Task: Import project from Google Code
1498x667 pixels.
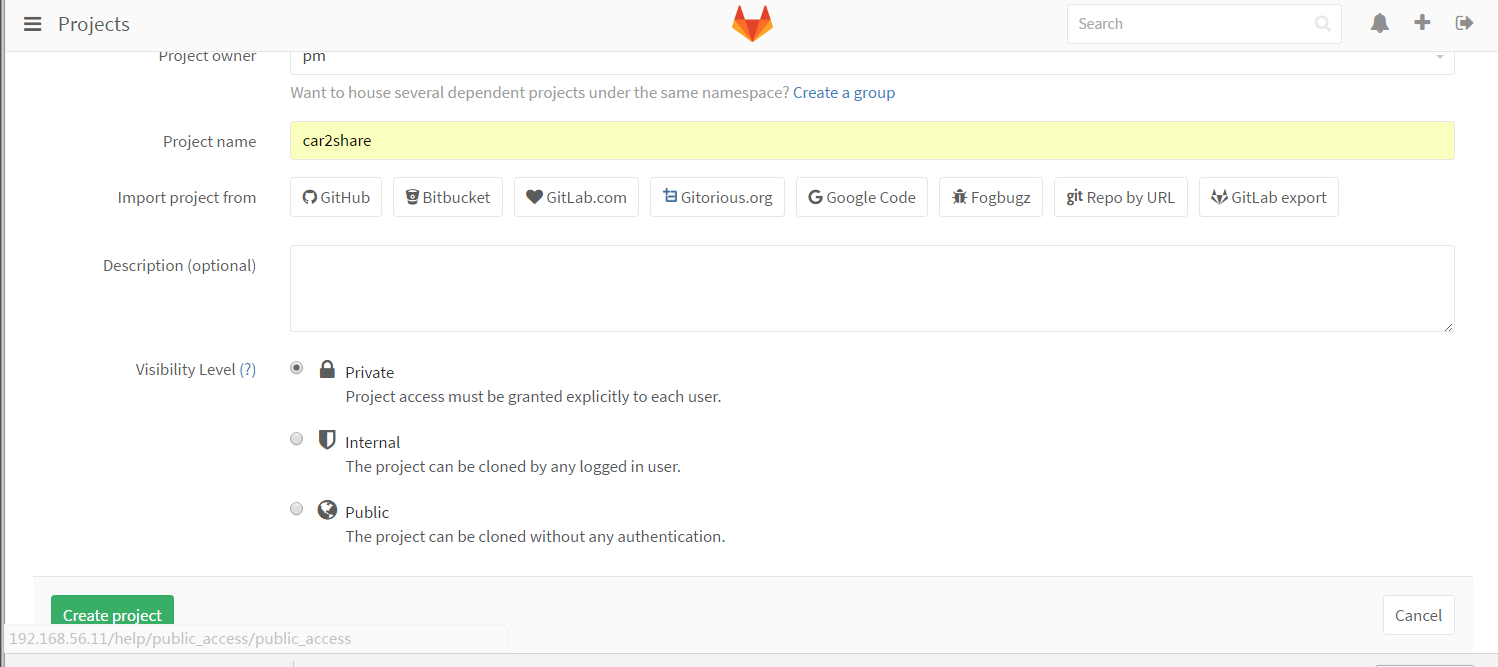Action: pyautogui.click(x=861, y=197)
